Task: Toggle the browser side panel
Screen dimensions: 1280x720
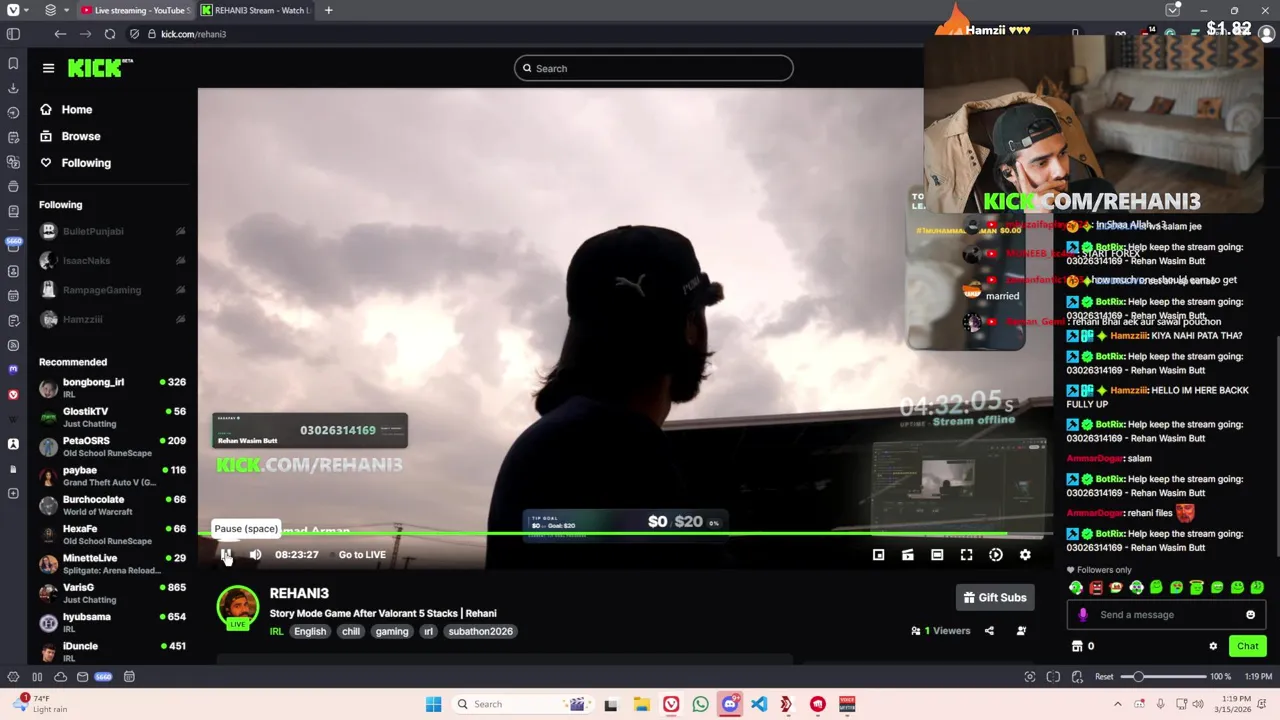Action: point(13,34)
